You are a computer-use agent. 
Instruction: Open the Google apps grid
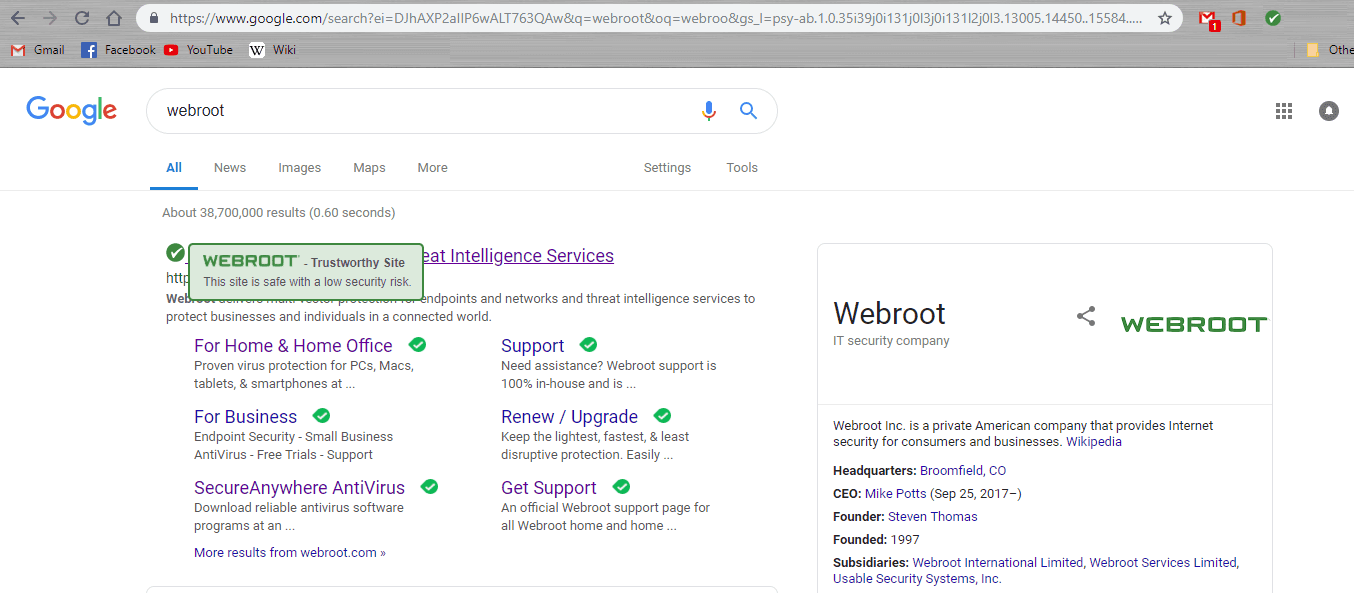click(x=1284, y=110)
